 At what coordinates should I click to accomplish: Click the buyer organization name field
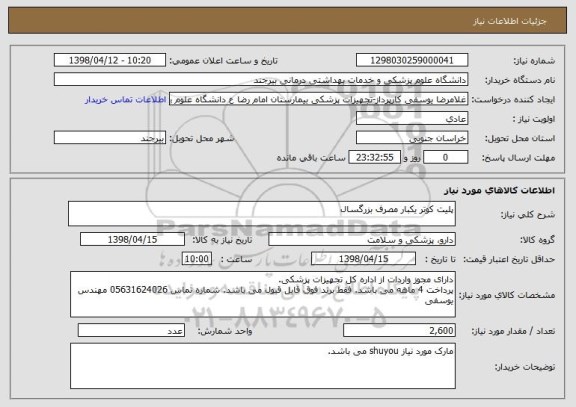[x=261, y=80]
